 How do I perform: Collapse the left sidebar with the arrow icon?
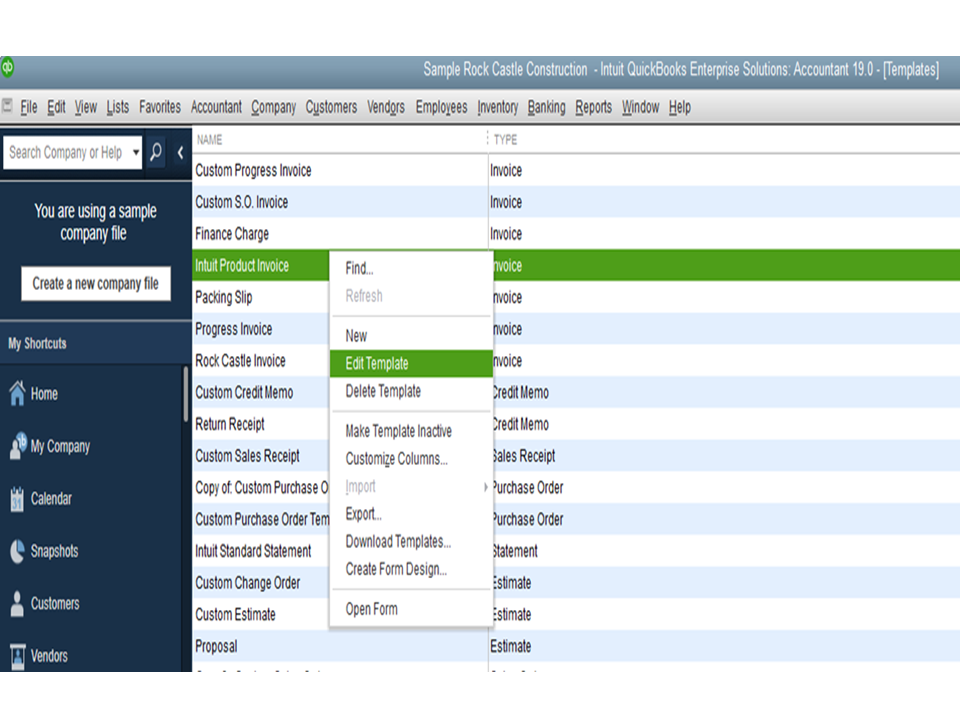point(180,152)
